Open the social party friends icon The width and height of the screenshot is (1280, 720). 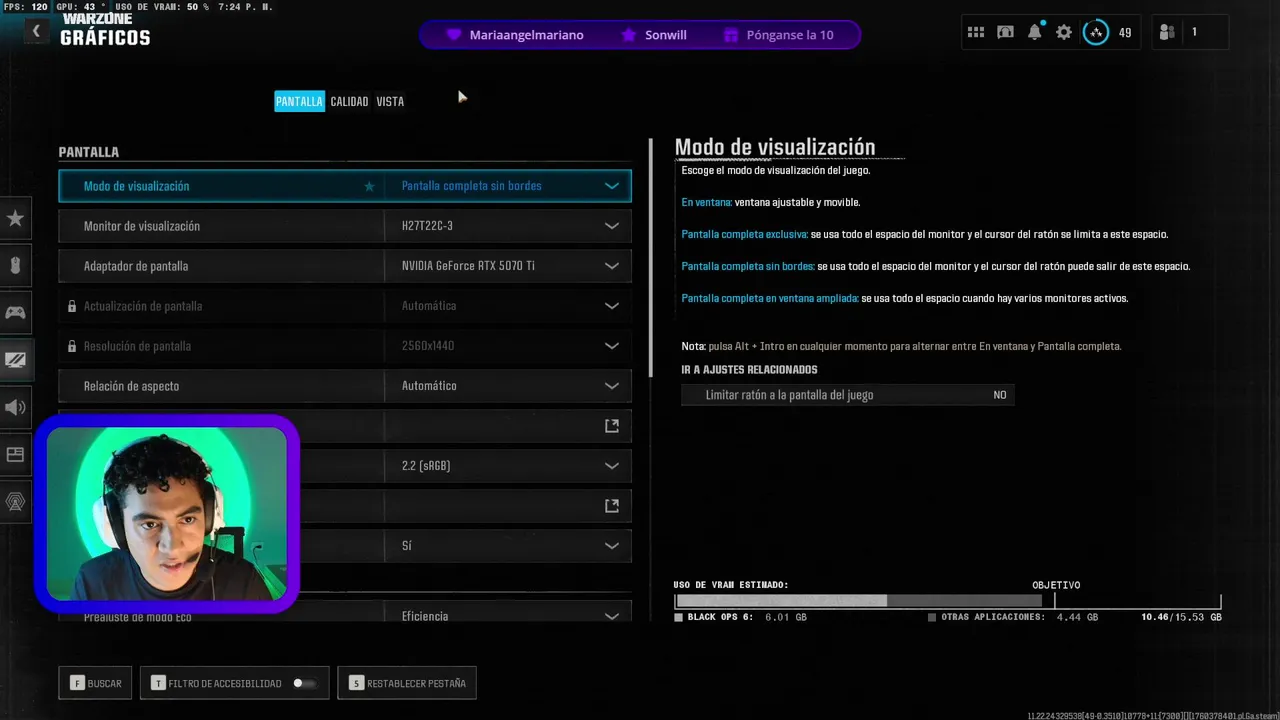1167,32
